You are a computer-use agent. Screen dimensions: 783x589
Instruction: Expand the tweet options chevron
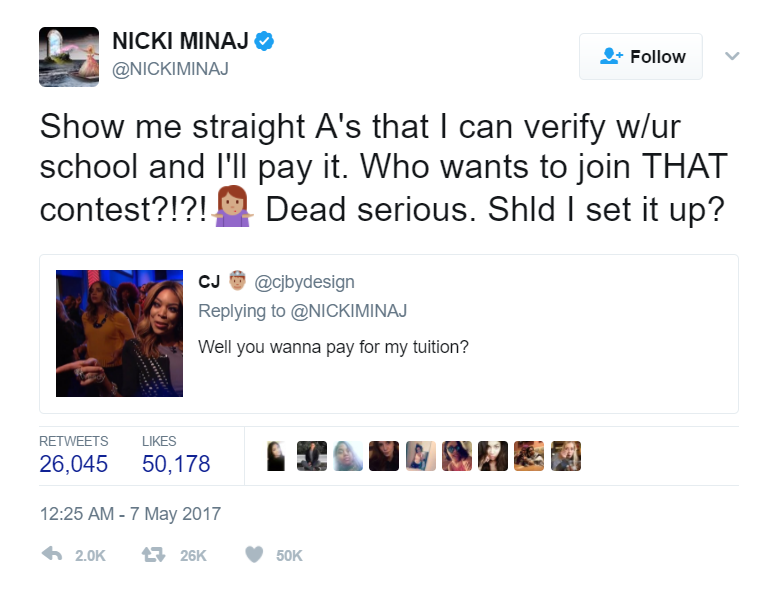[x=732, y=56]
